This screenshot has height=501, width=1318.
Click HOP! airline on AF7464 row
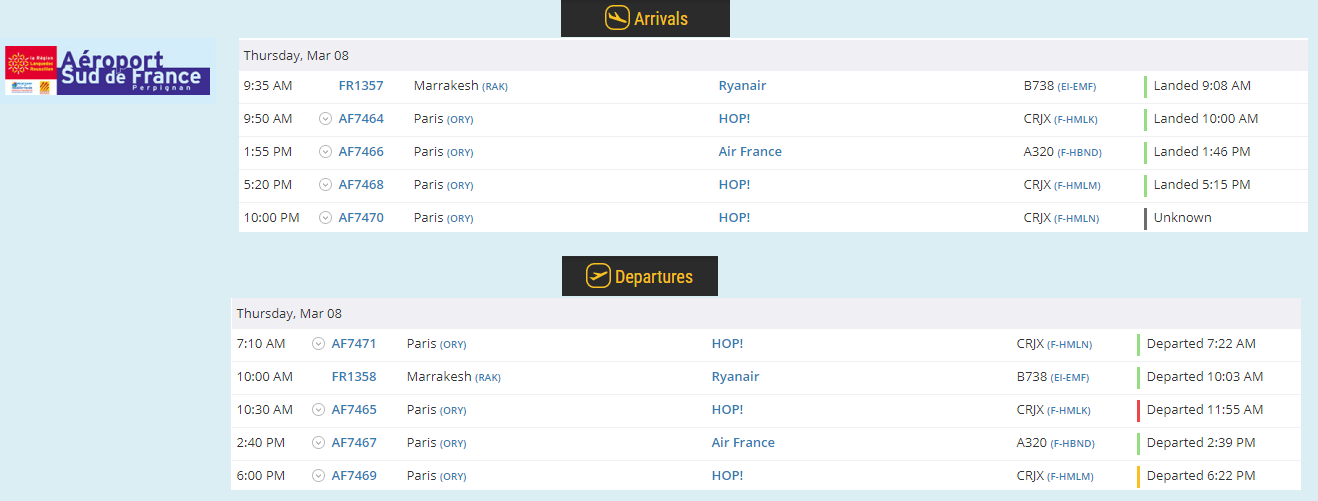[734, 119]
